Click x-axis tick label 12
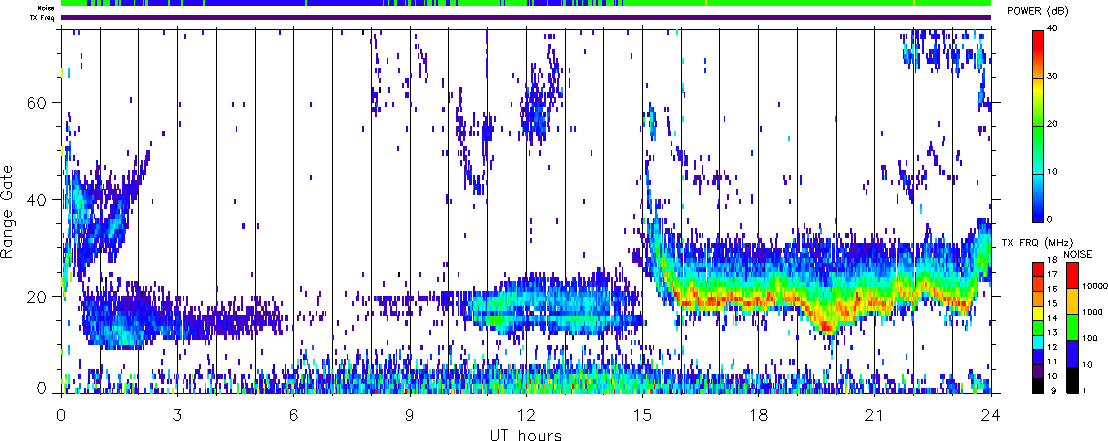The height and width of the screenshot is (441, 1108). click(526, 414)
